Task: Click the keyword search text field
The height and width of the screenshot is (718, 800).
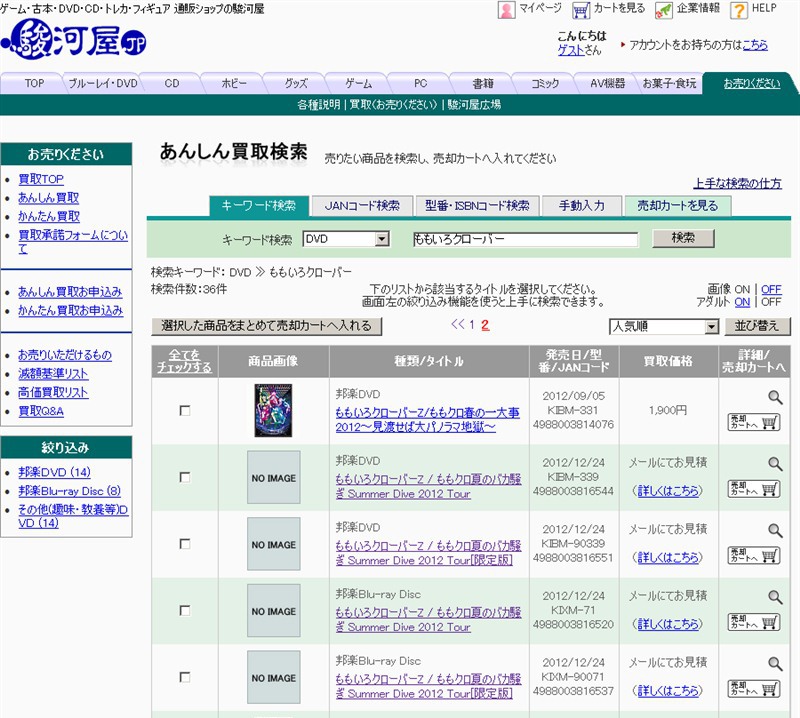Action: pos(525,239)
